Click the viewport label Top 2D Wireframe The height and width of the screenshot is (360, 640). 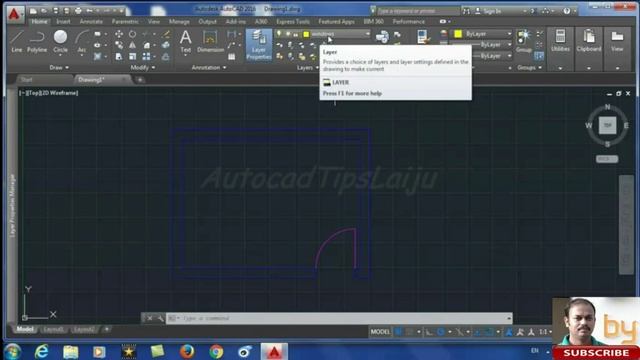49,93
